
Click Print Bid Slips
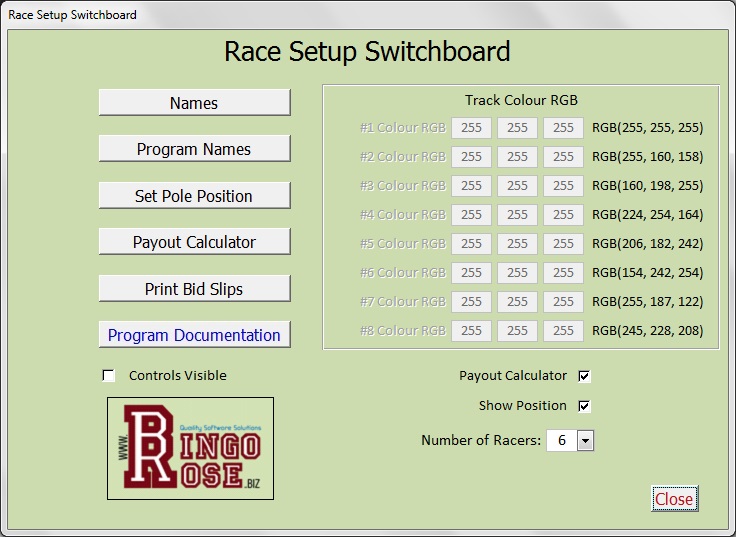tap(194, 289)
